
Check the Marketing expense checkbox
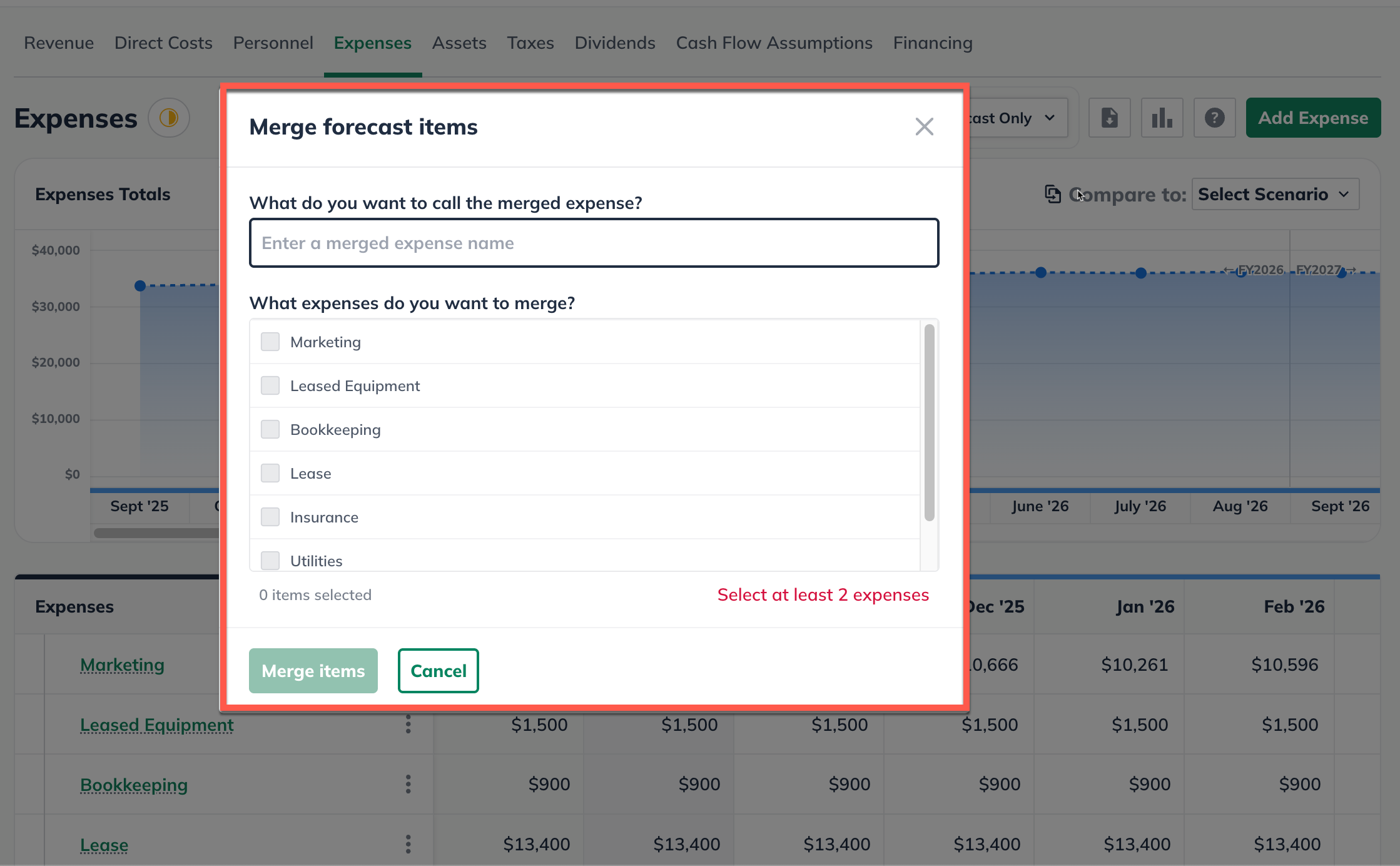(270, 342)
